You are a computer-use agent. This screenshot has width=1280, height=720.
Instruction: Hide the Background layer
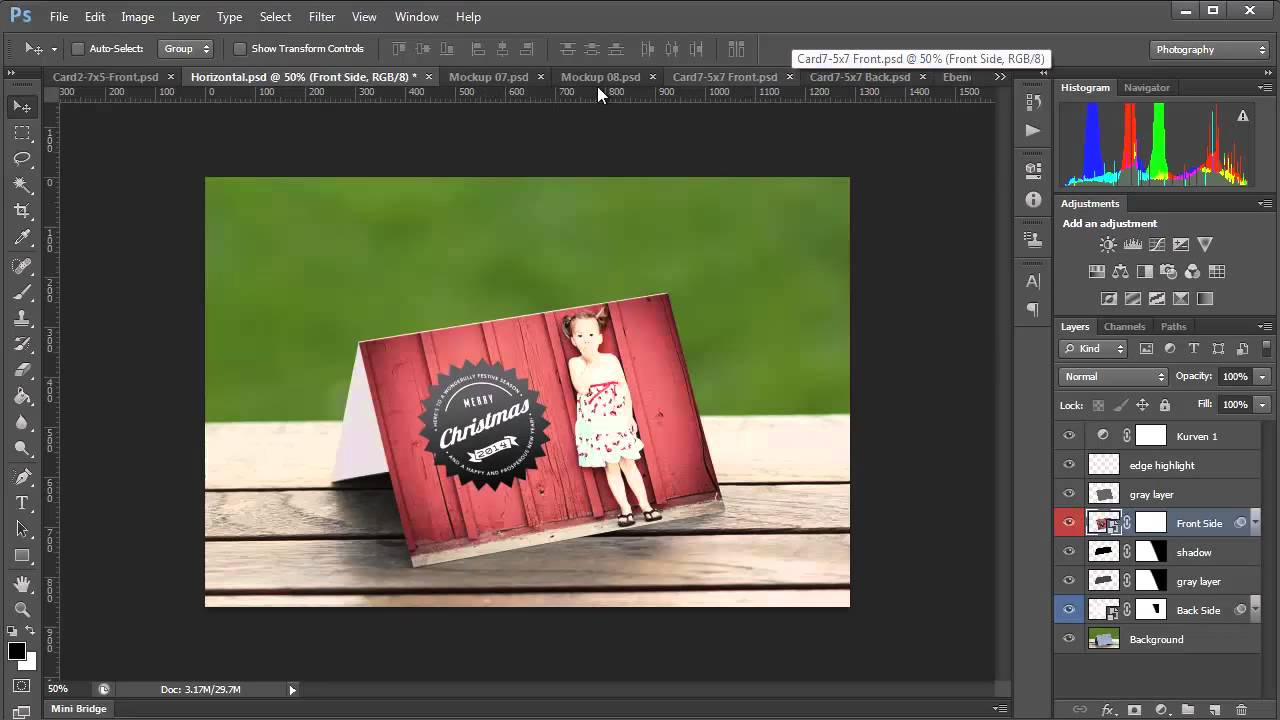coord(1069,639)
